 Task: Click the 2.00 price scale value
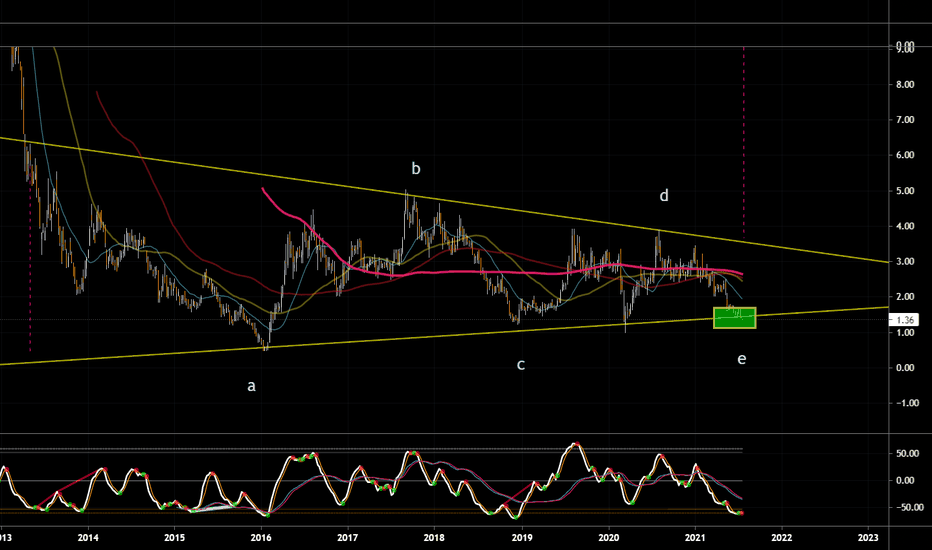coord(905,297)
